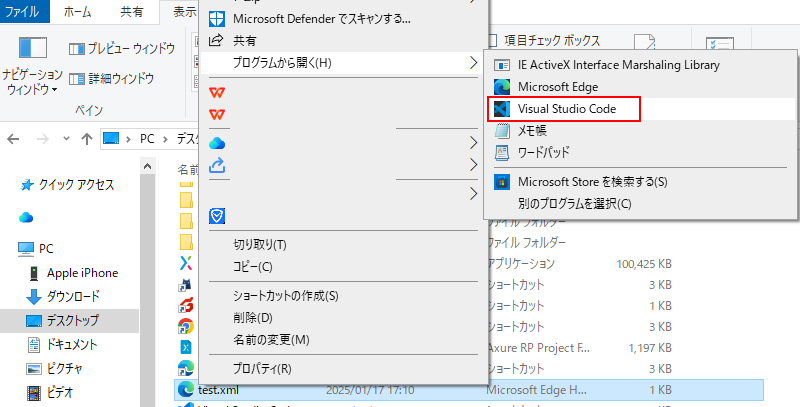Open the recent locations dropdown arrow
This screenshot has height=407, width=800.
pyautogui.click(x=64, y=138)
